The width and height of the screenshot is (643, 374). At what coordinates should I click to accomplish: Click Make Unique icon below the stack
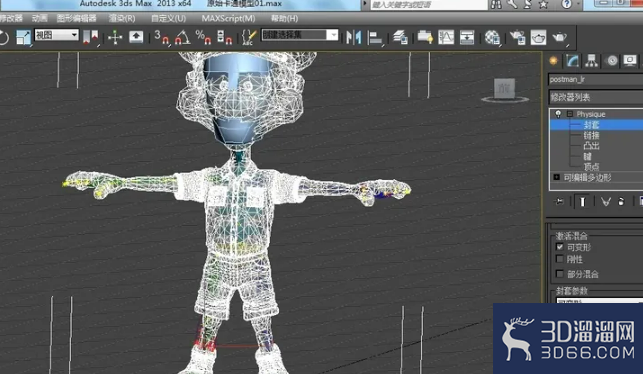(x=605, y=201)
